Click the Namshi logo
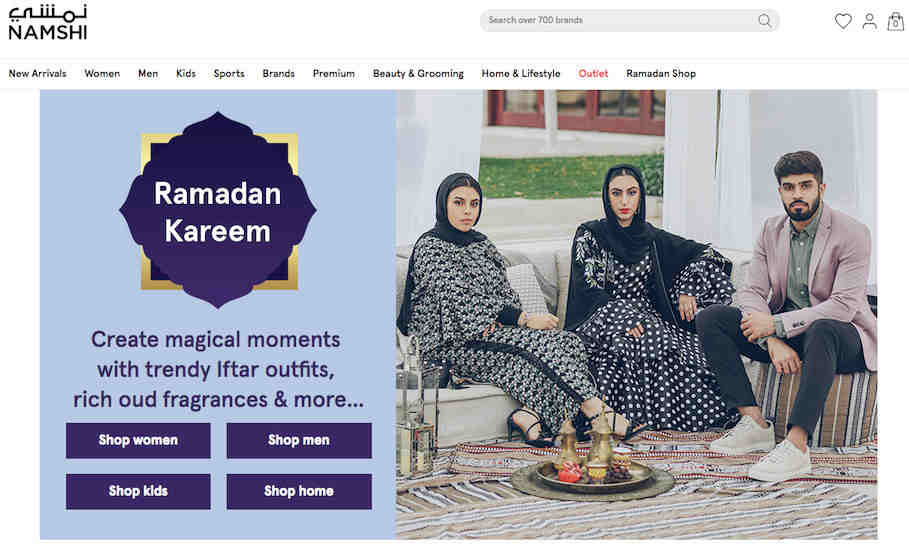909x552 pixels. [x=48, y=23]
